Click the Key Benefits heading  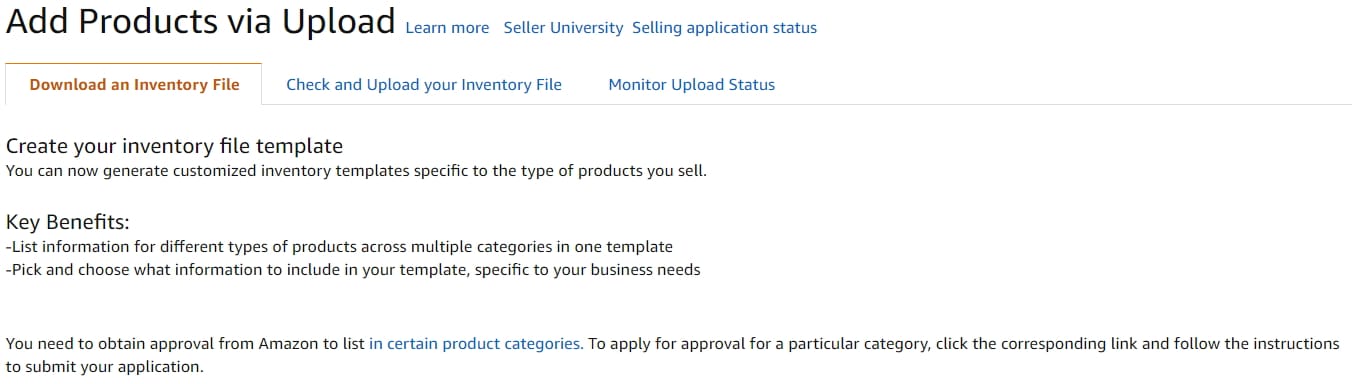(68, 222)
